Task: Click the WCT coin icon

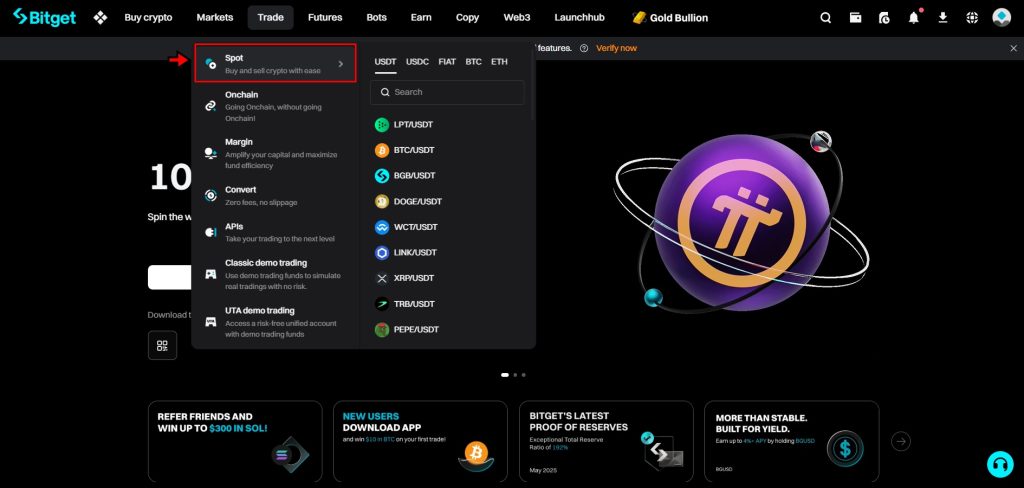Action: 382,227
